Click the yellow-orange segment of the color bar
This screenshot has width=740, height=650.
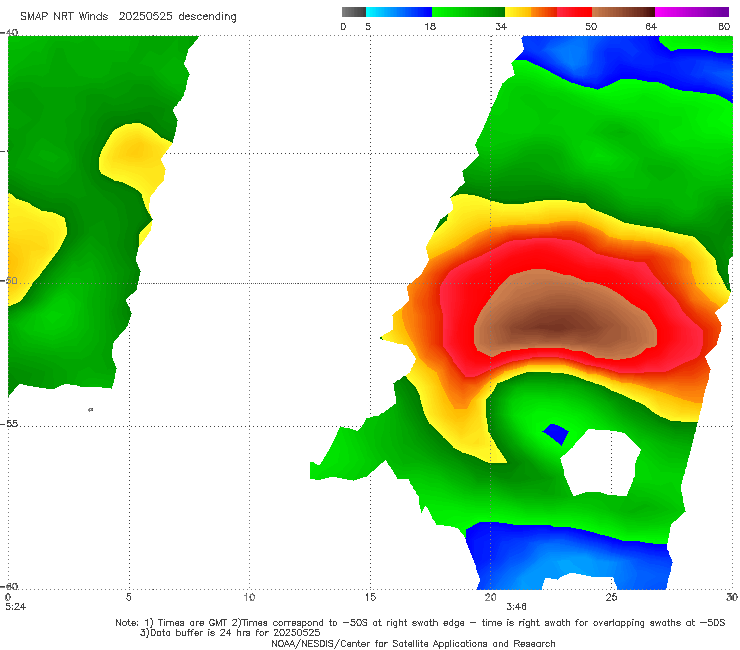pos(530,12)
